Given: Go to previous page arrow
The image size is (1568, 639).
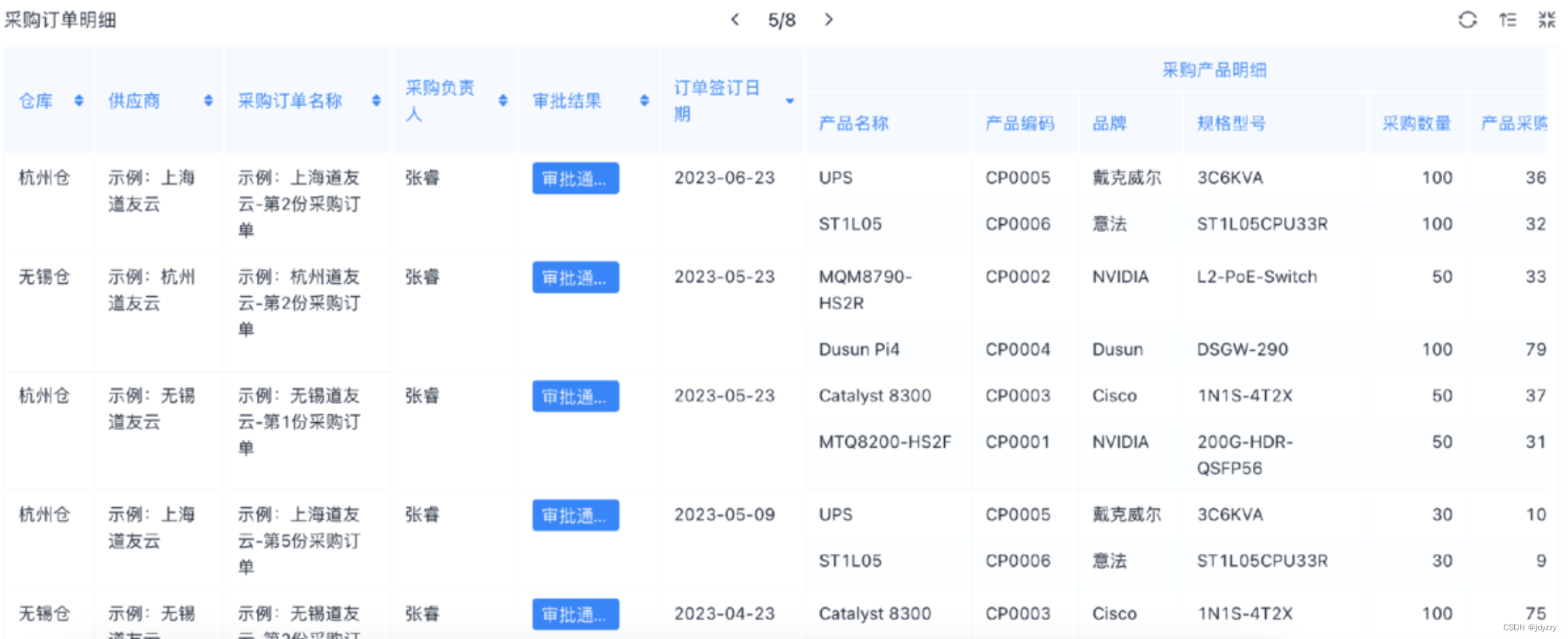Looking at the screenshot, I should click(x=735, y=20).
